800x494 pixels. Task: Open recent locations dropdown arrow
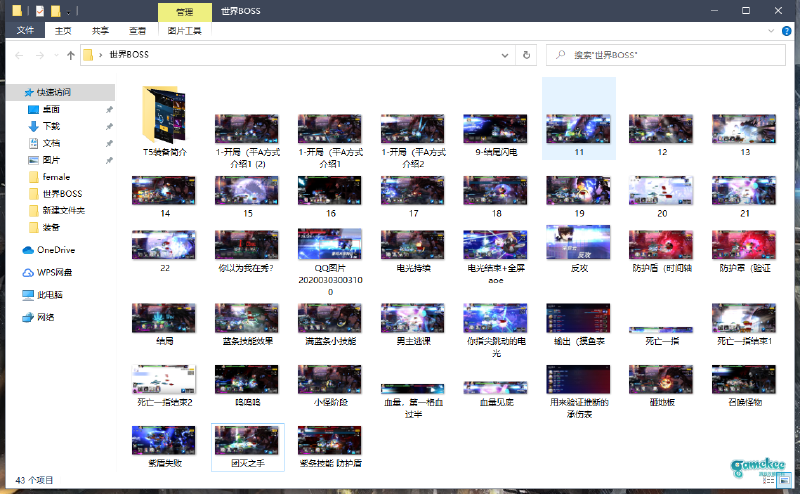56,55
